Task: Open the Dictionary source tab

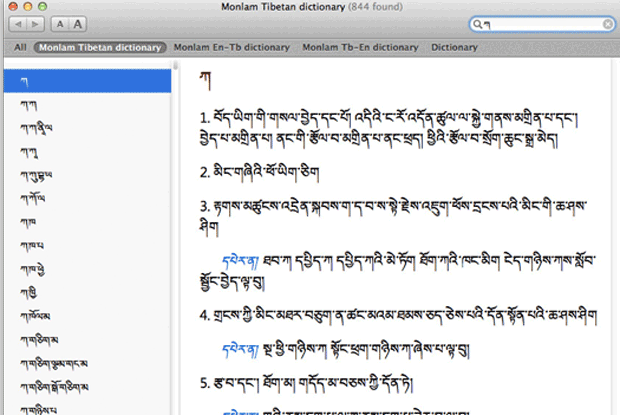Action: click(454, 47)
